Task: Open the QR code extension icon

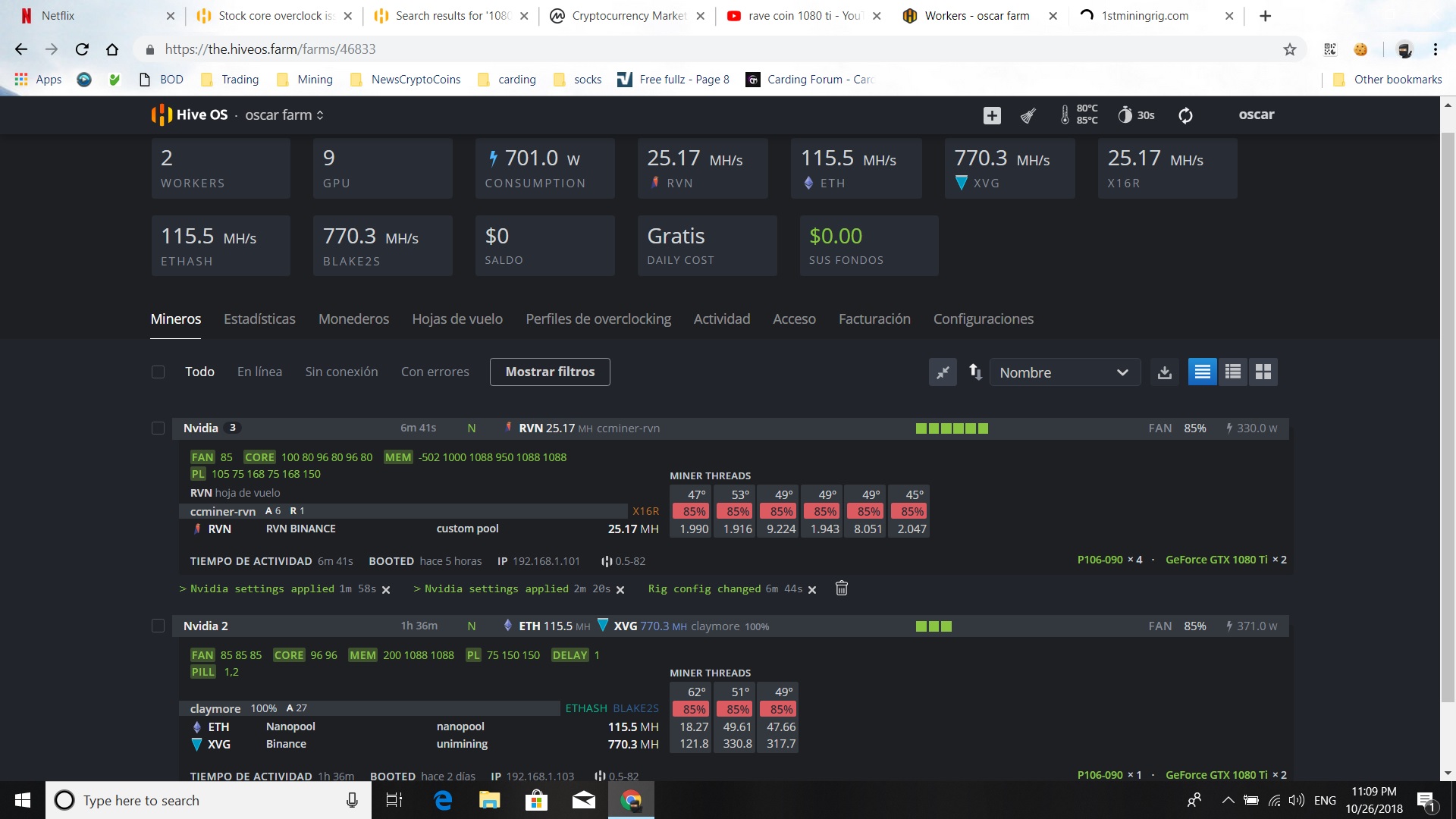Action: coord(1330,49)
